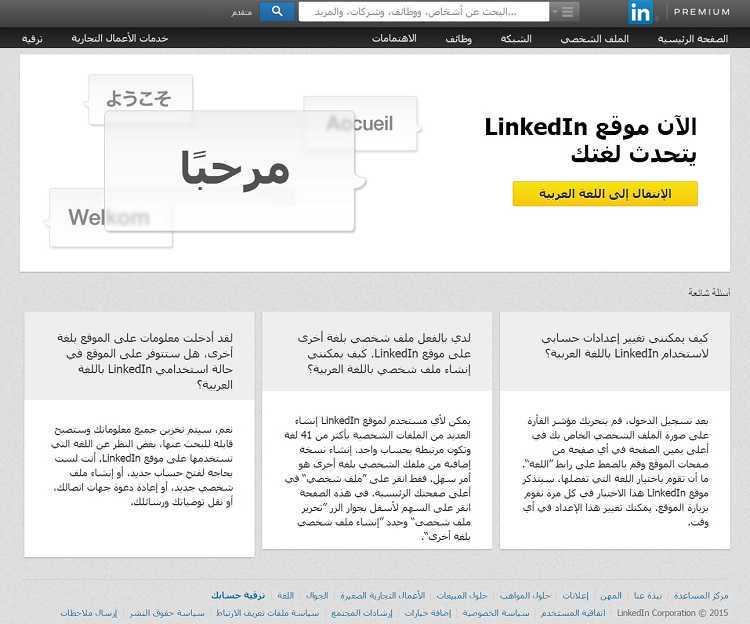Open the حلول المبيعات sales solutions link
This screenshot has width=750, height=624.
(462, 596)
